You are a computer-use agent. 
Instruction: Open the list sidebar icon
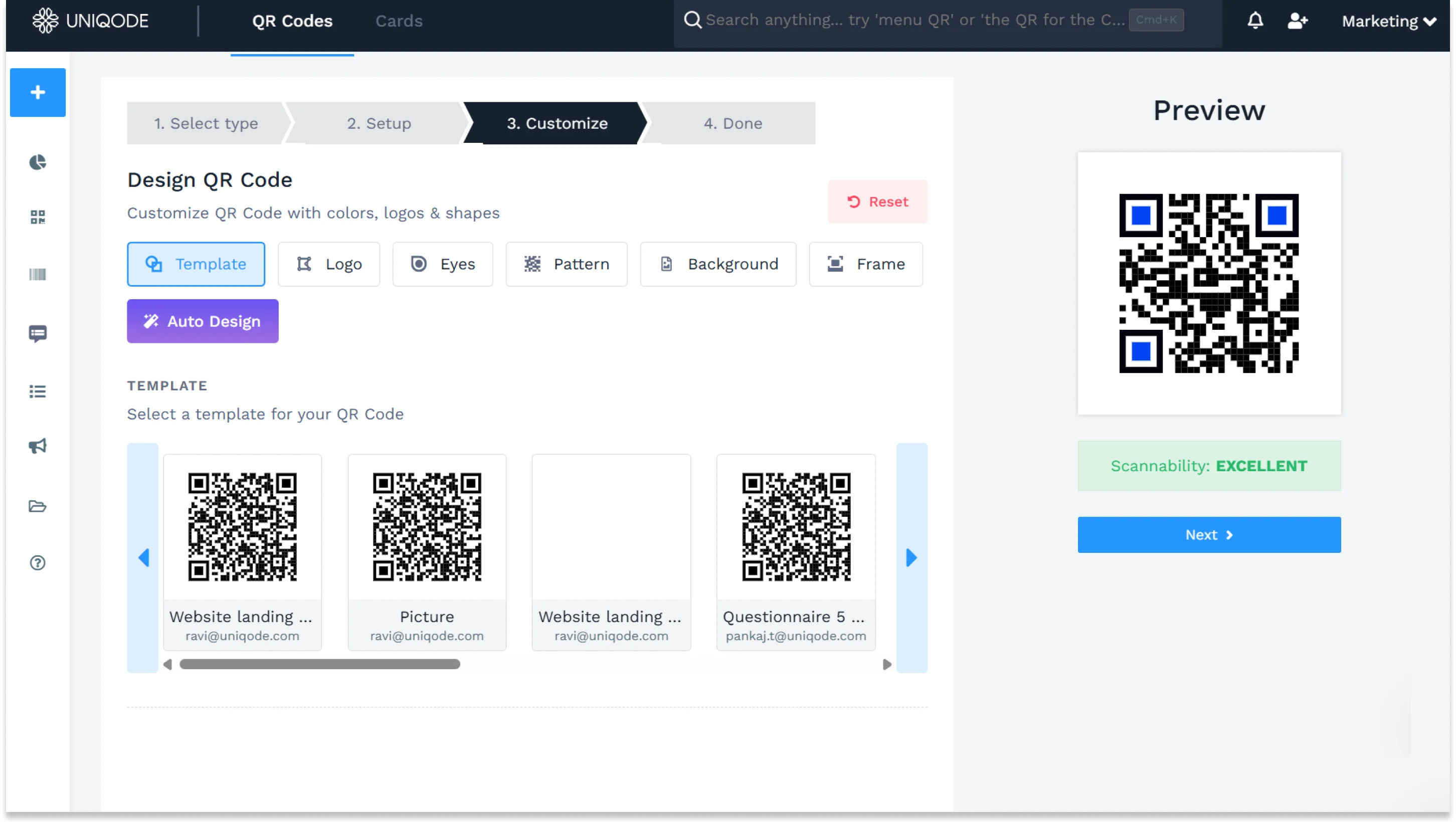click(x=38, y=391)
